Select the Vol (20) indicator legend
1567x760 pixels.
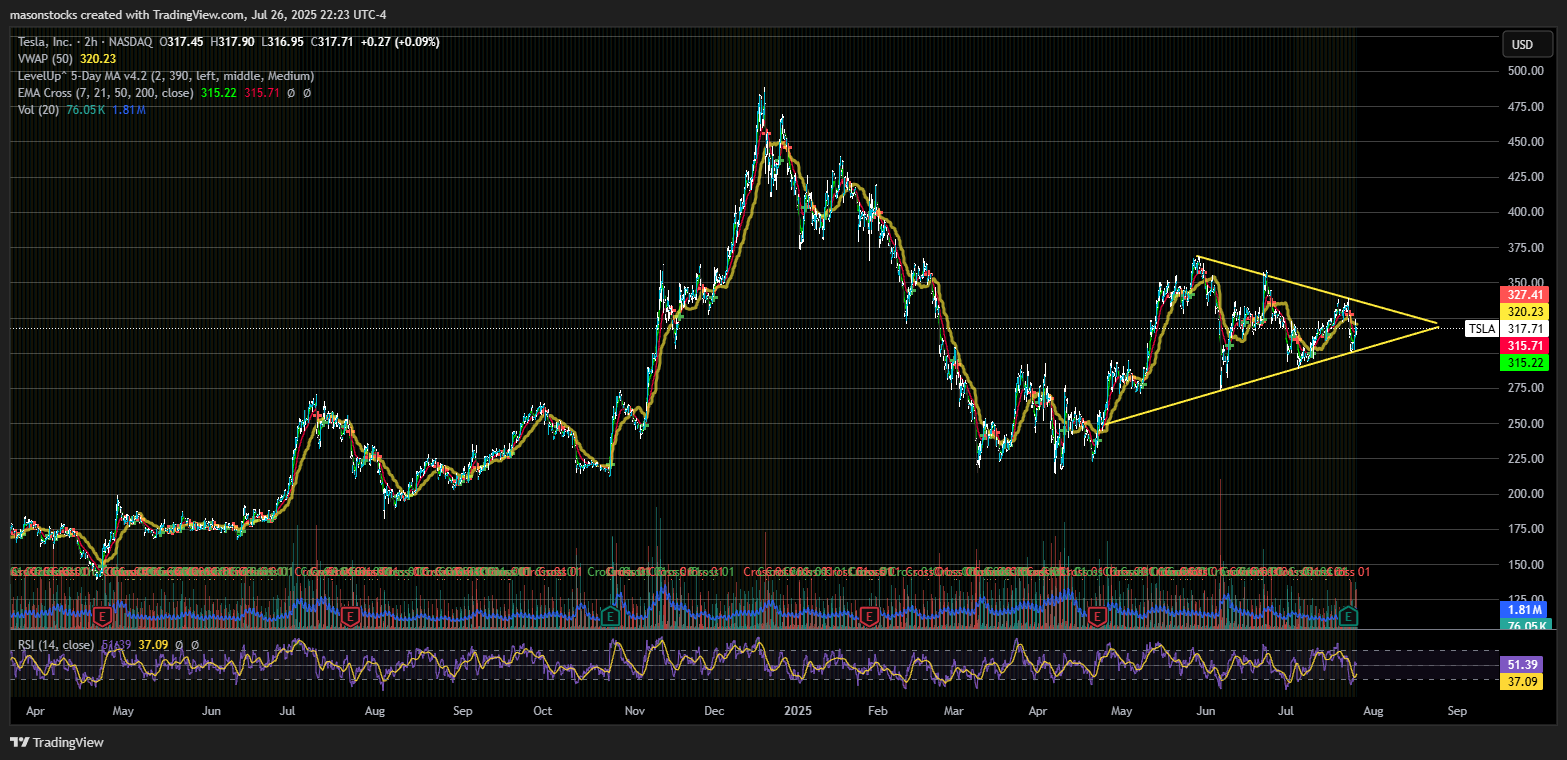coord(39,109)
